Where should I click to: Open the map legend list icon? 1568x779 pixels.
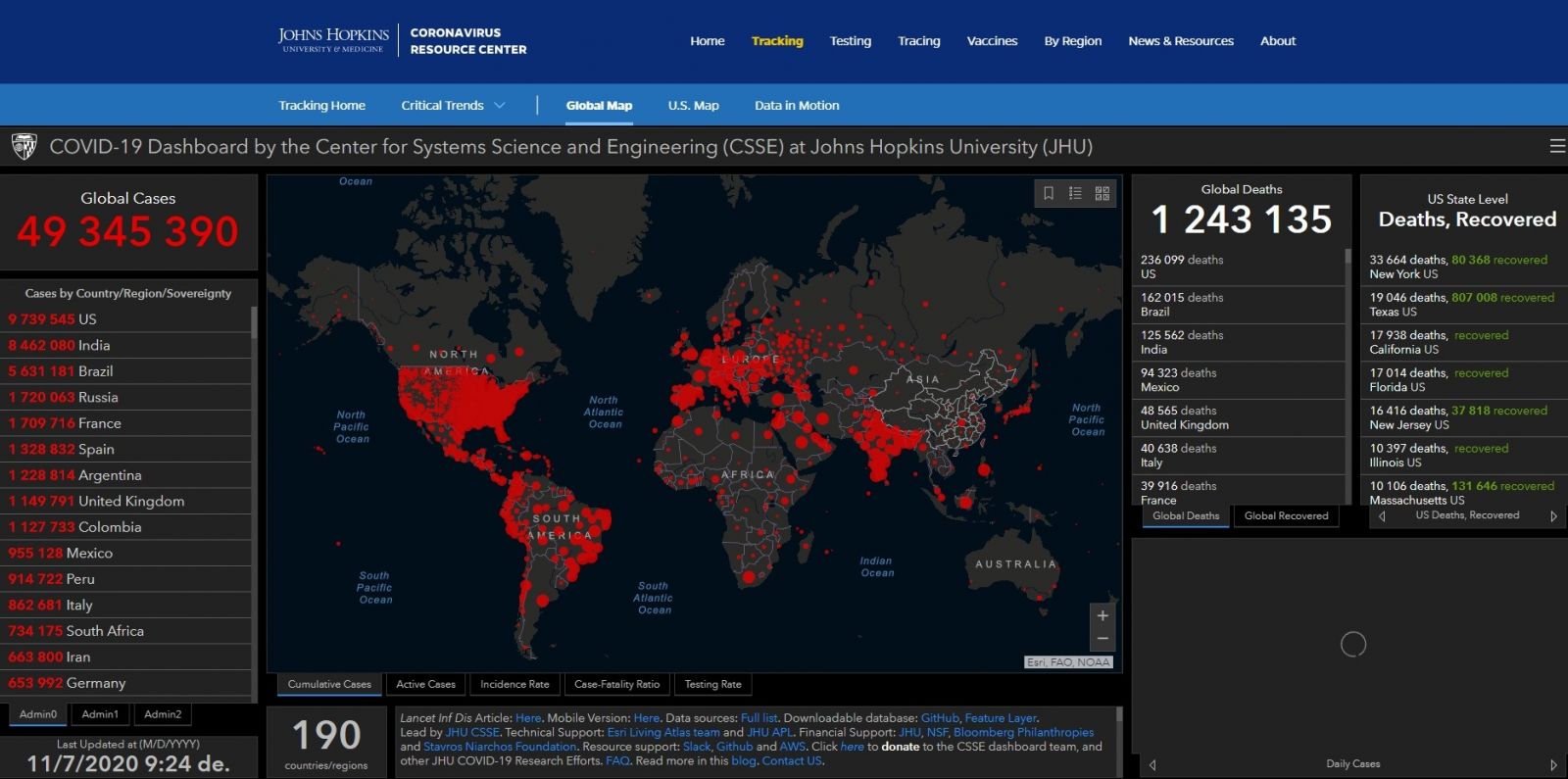click(x=1075, y=193)
